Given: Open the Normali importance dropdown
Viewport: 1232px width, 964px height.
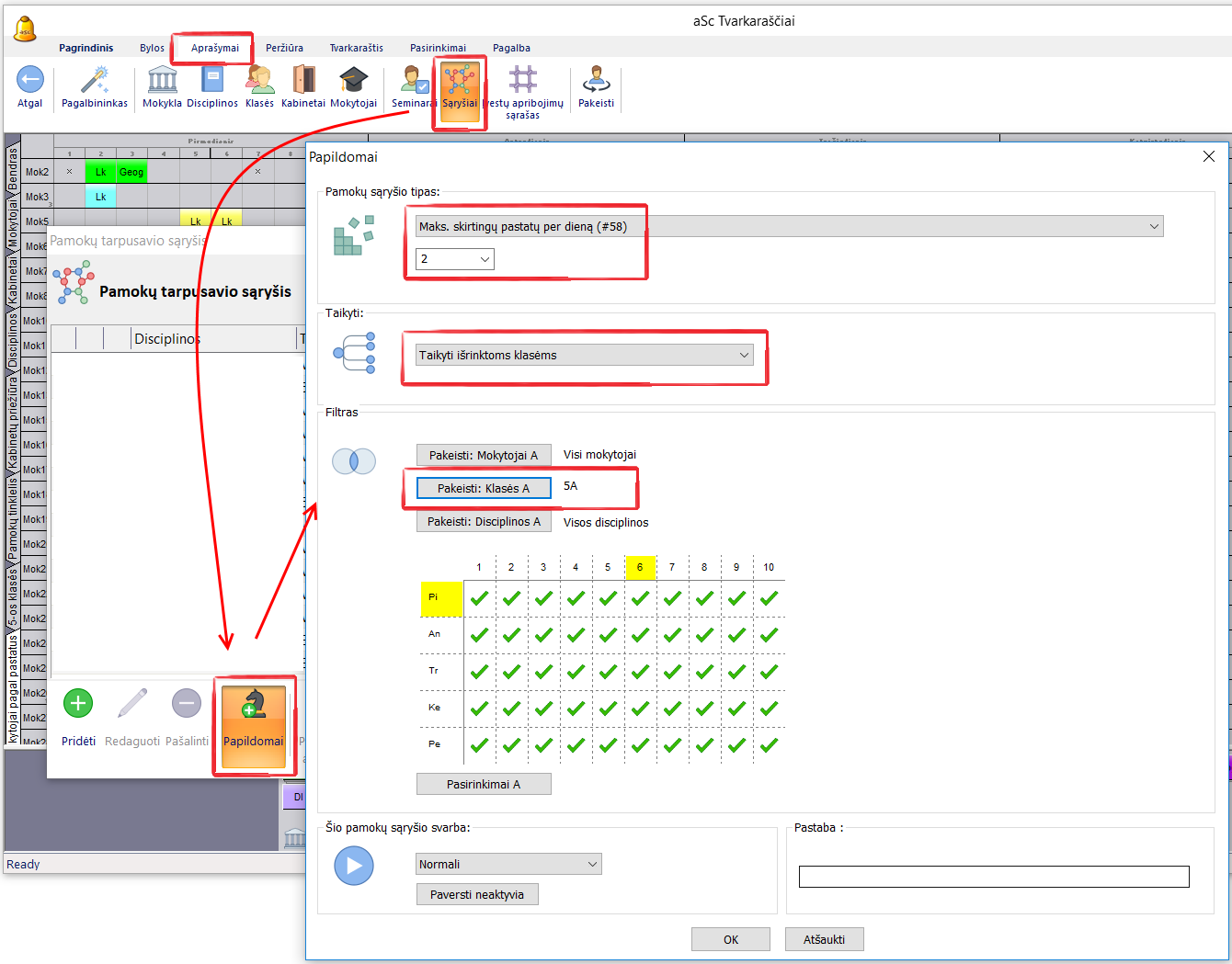Looking at the screenshot, I should coord(593,864).
